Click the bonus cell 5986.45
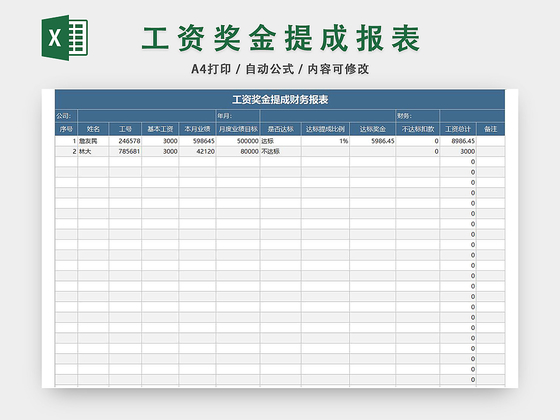This screenshot has width=560, height=420. click(372, 141)
